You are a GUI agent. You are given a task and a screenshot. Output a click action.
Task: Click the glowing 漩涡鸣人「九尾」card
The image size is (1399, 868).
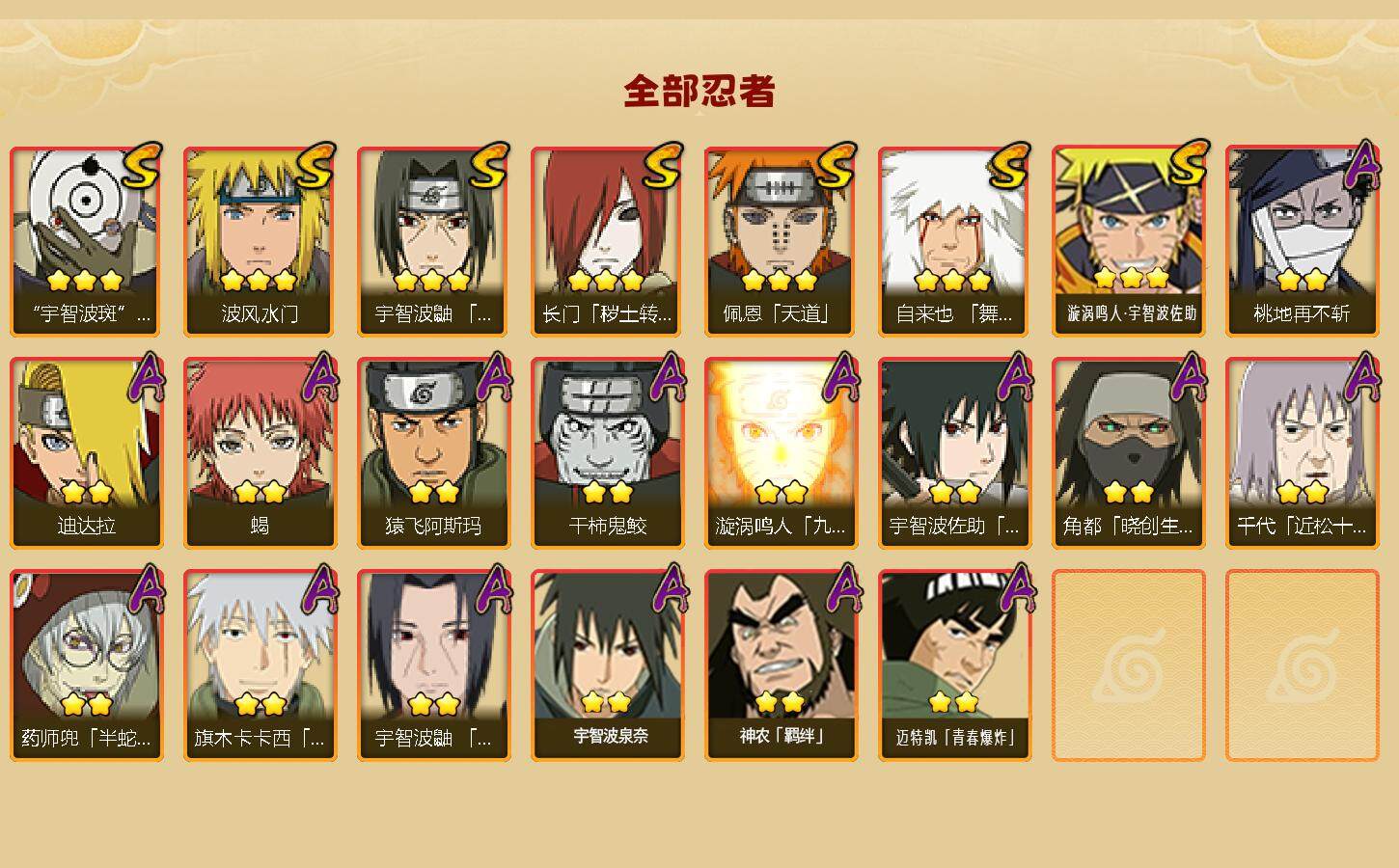782,453
